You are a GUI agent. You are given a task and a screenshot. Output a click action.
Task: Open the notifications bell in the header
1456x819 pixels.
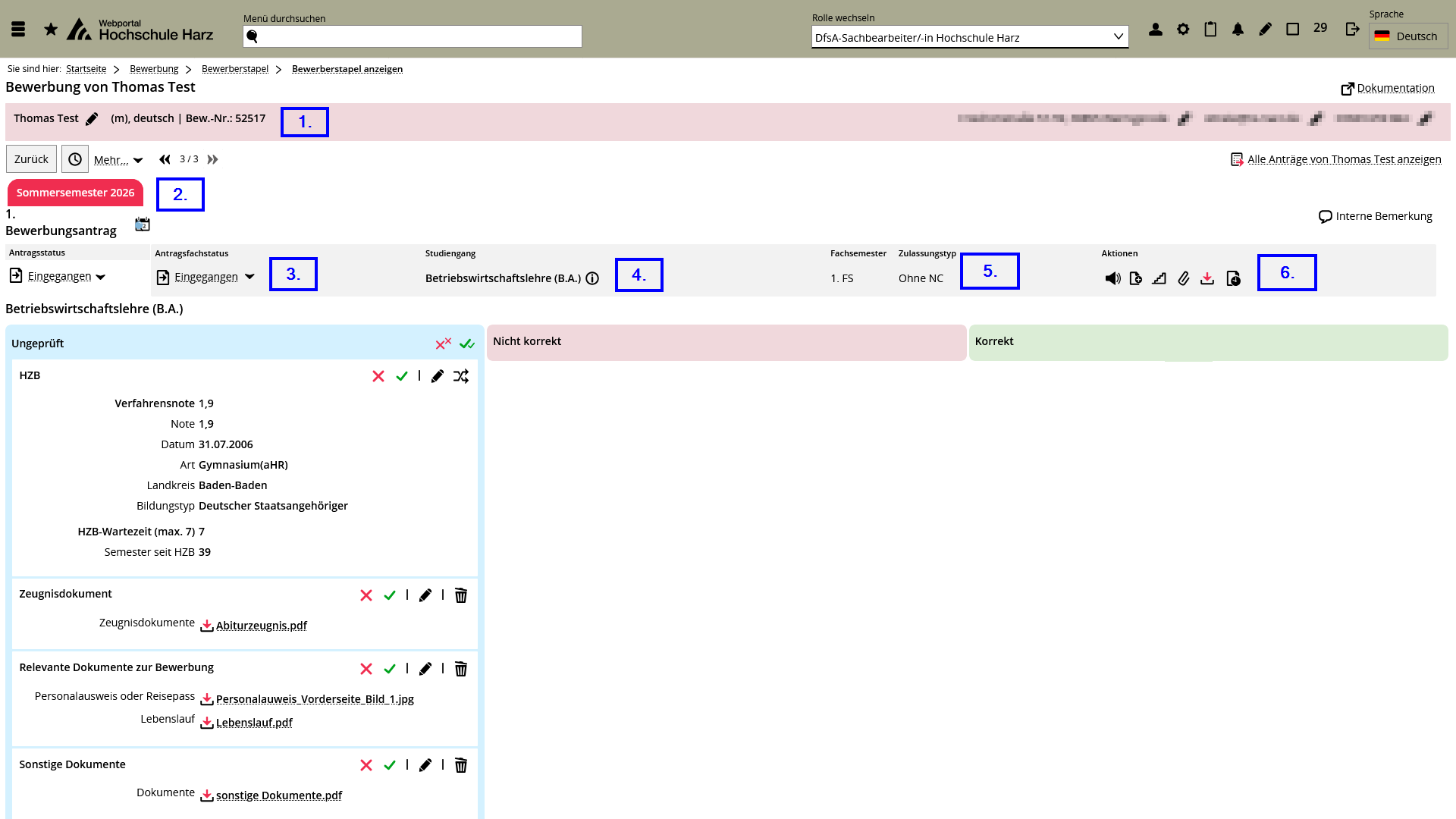pyautogui.click(x=1238, y=30)
